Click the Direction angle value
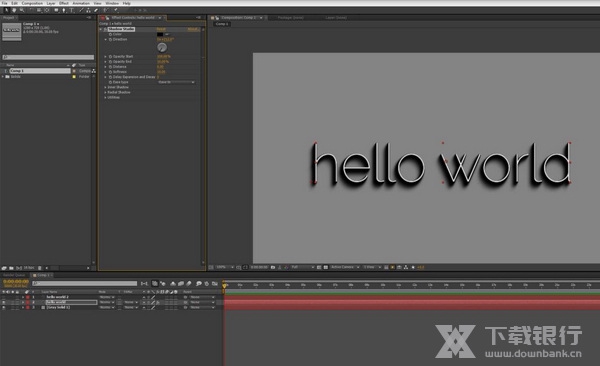 point(165,39)
